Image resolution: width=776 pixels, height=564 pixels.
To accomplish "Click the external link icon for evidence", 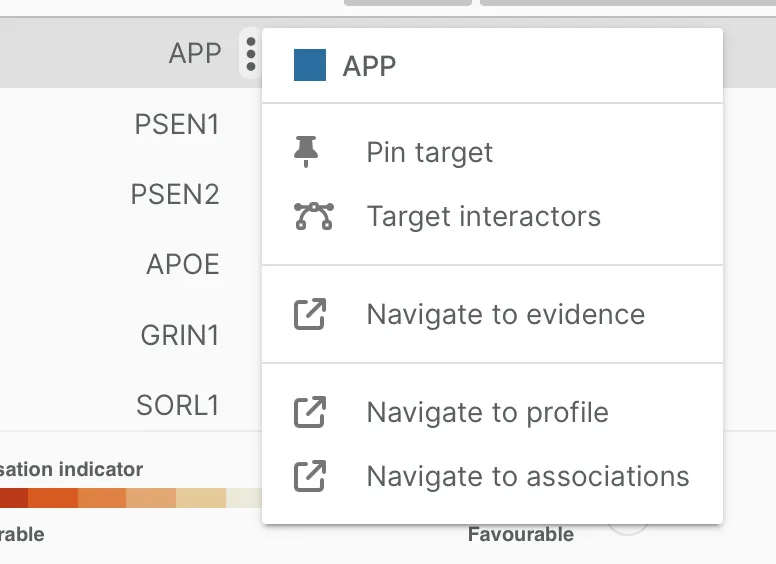I will [310, 314].
